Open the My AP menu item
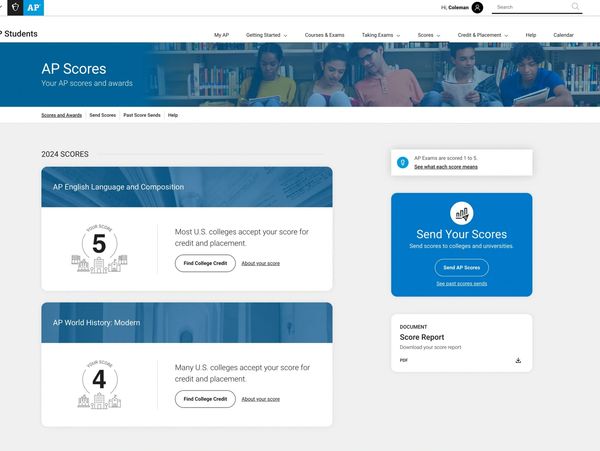600x451 pixels. click(x=221, y=35)
